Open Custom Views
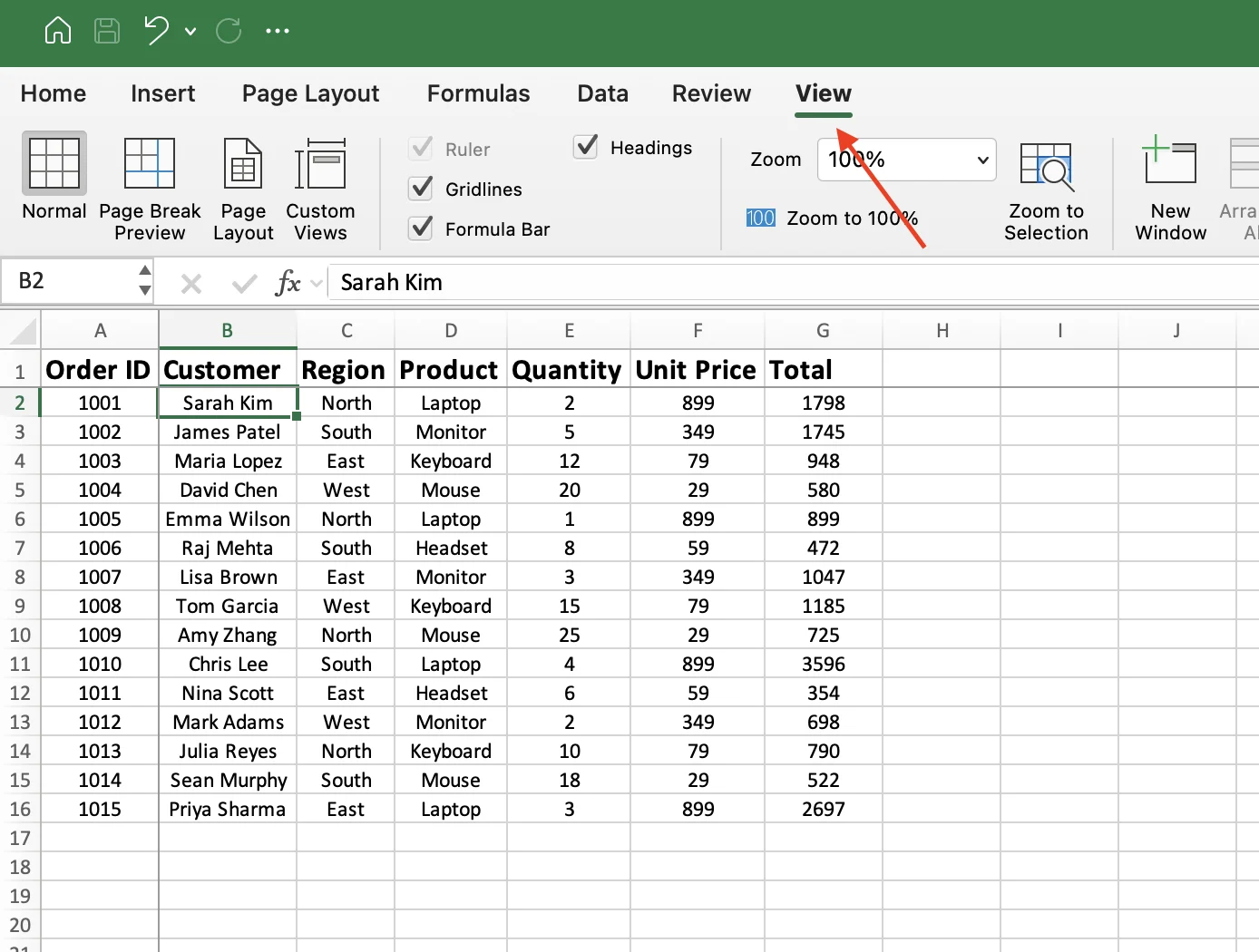 coord(320,184)
